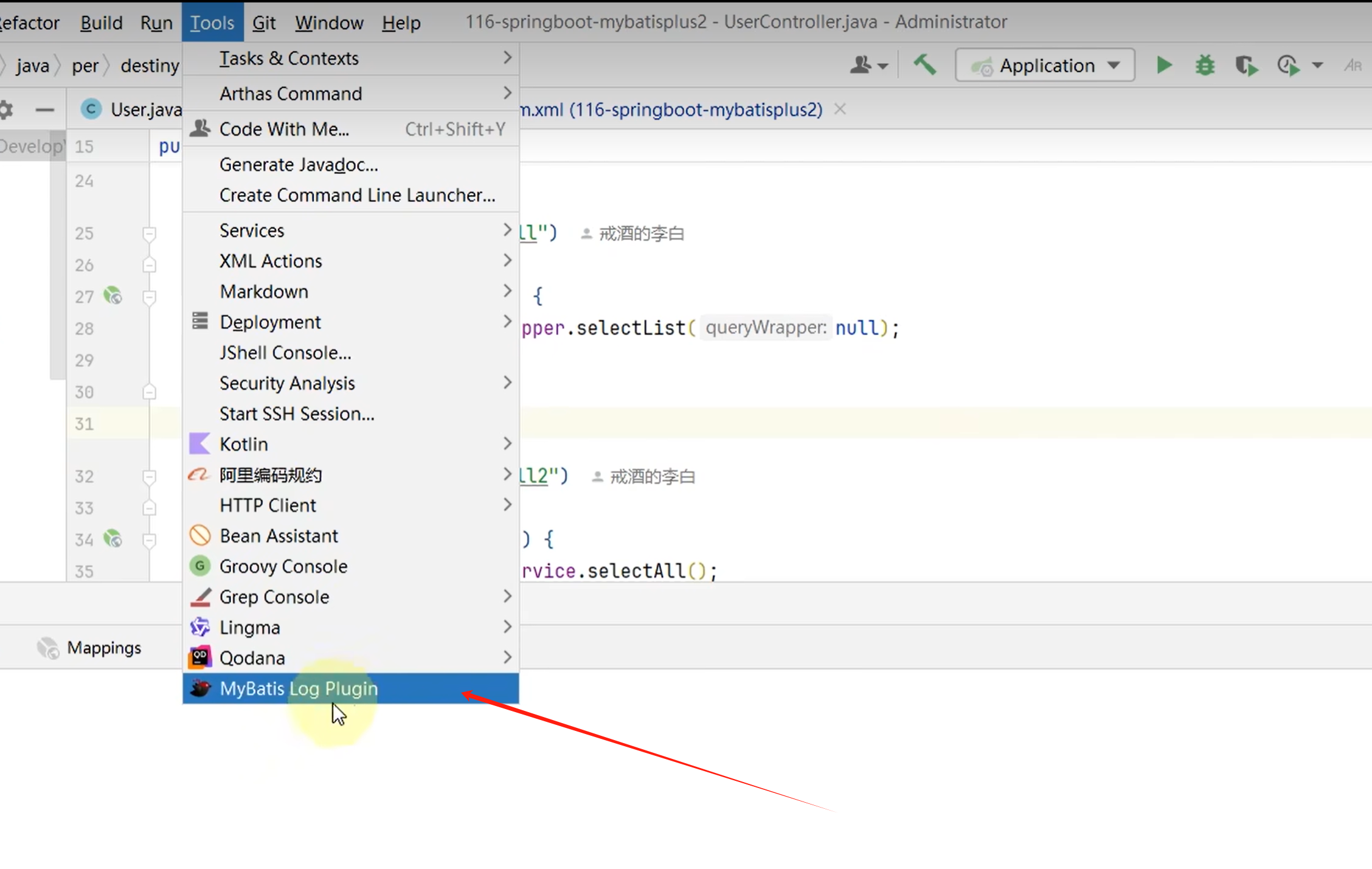
Task: Open the Help menu
Action: point(401,23)
